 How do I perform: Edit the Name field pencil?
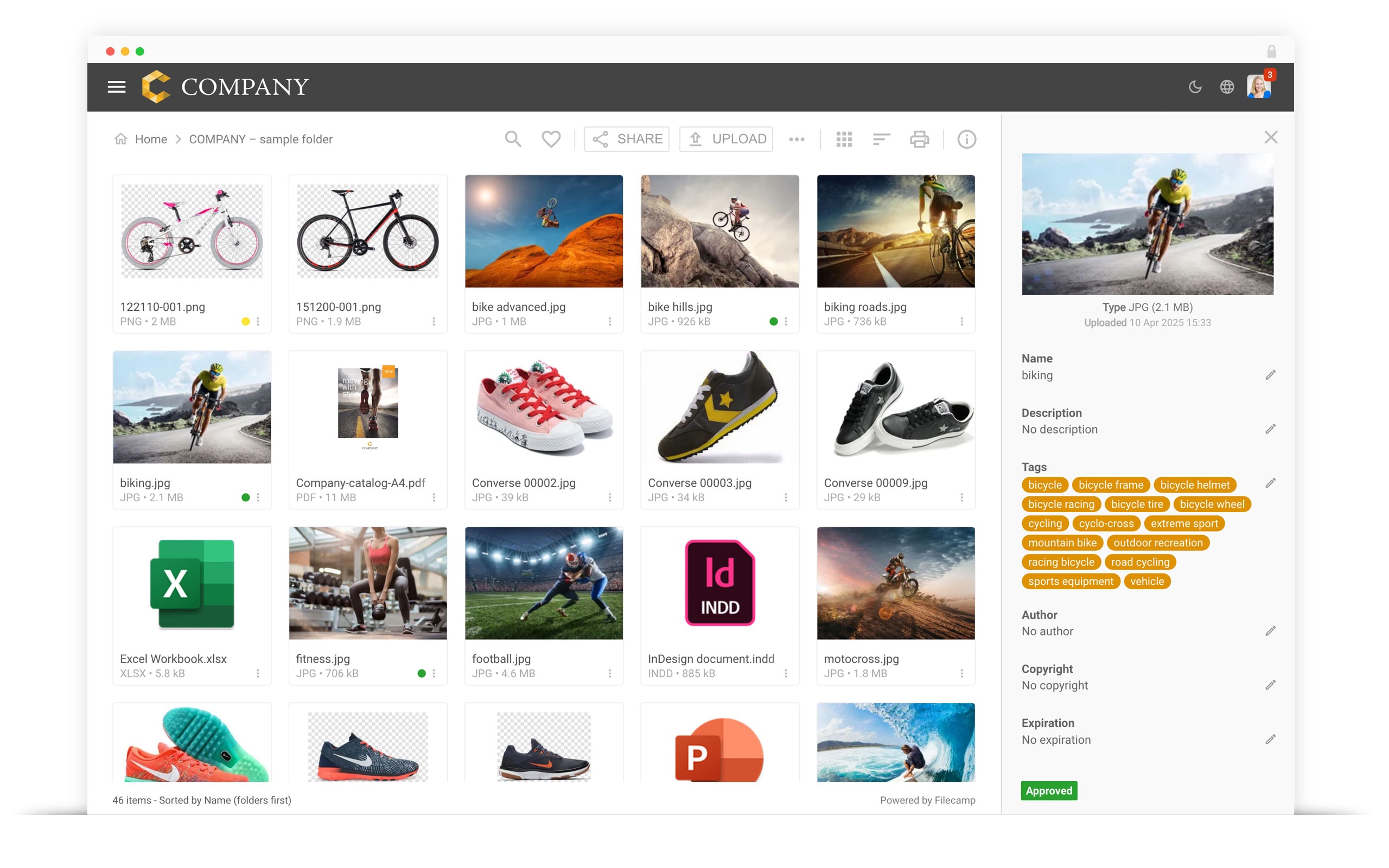(x=1270, y=375)
